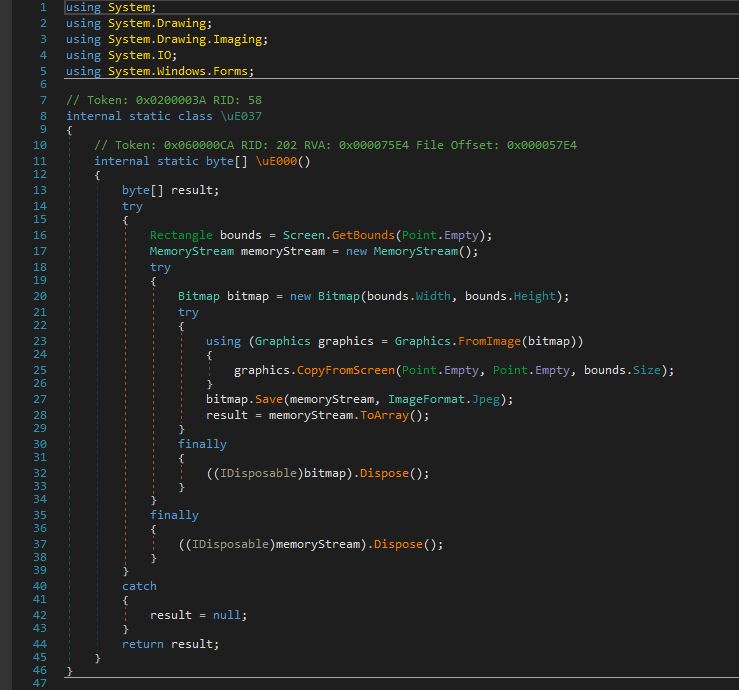Click the \uE037 class name
Screen dimensions: 739x690
coord(241,116)
